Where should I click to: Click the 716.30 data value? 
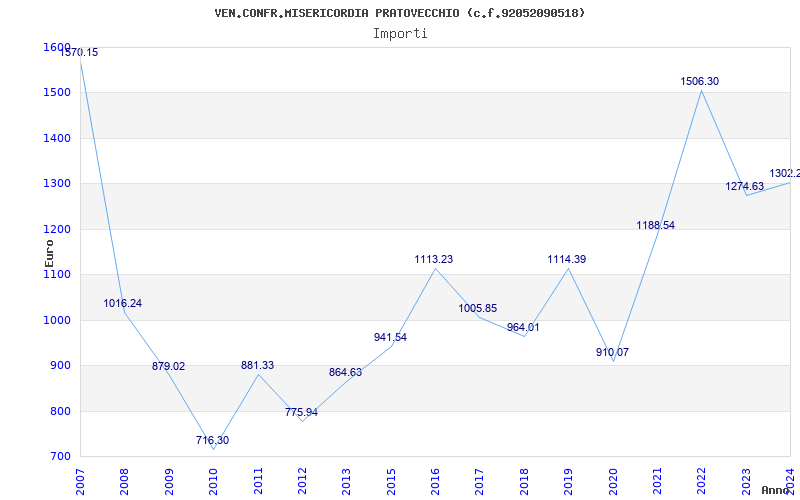(212, 440)
